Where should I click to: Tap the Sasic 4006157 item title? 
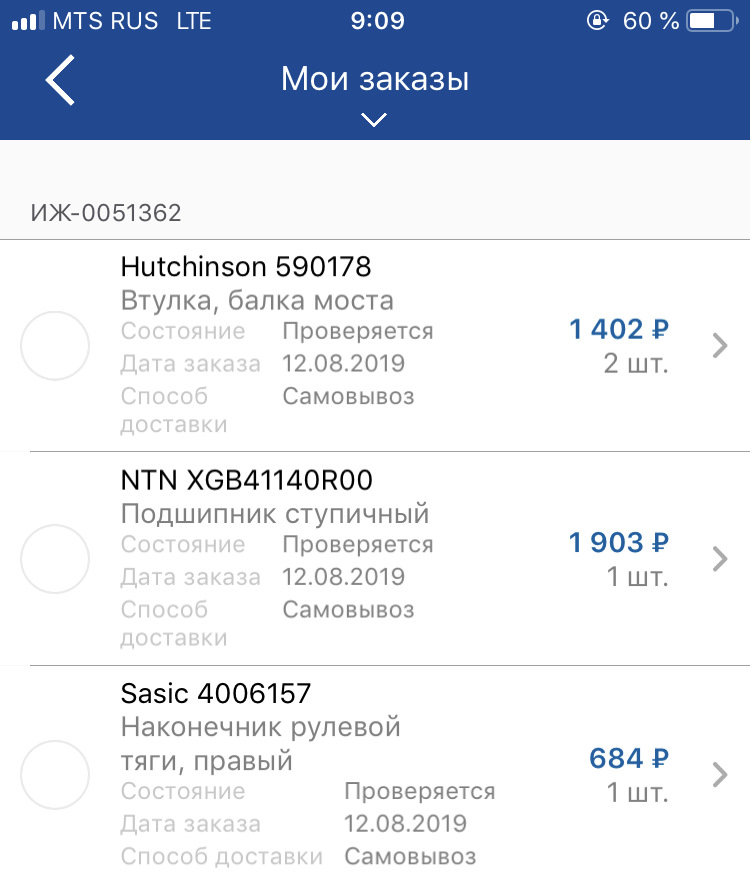tap(216, 693)
